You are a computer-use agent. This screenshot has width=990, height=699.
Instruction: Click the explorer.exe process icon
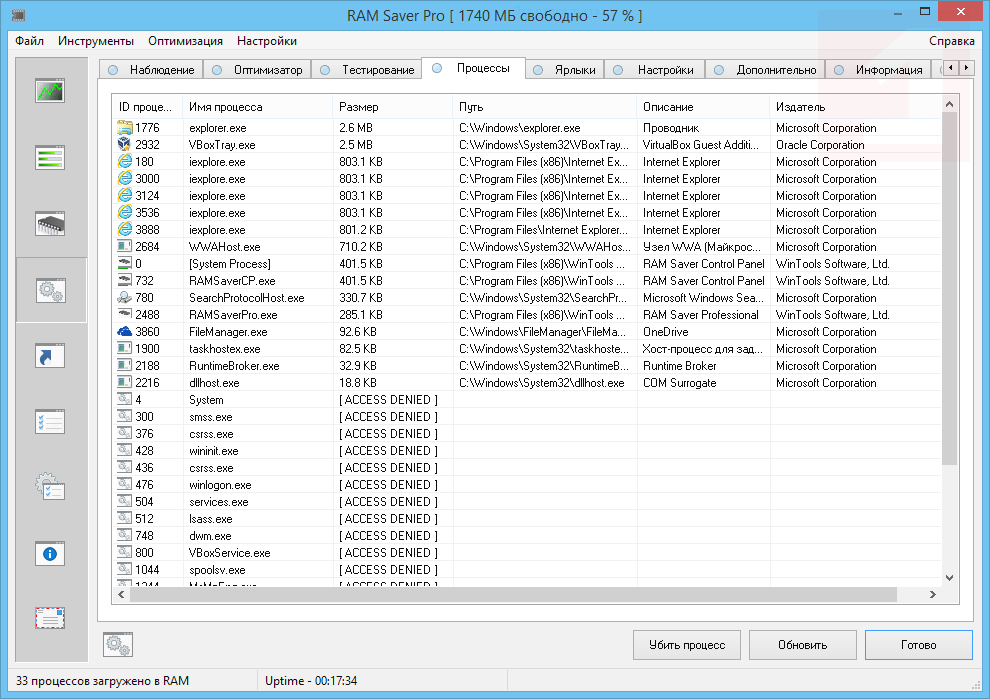125,128
